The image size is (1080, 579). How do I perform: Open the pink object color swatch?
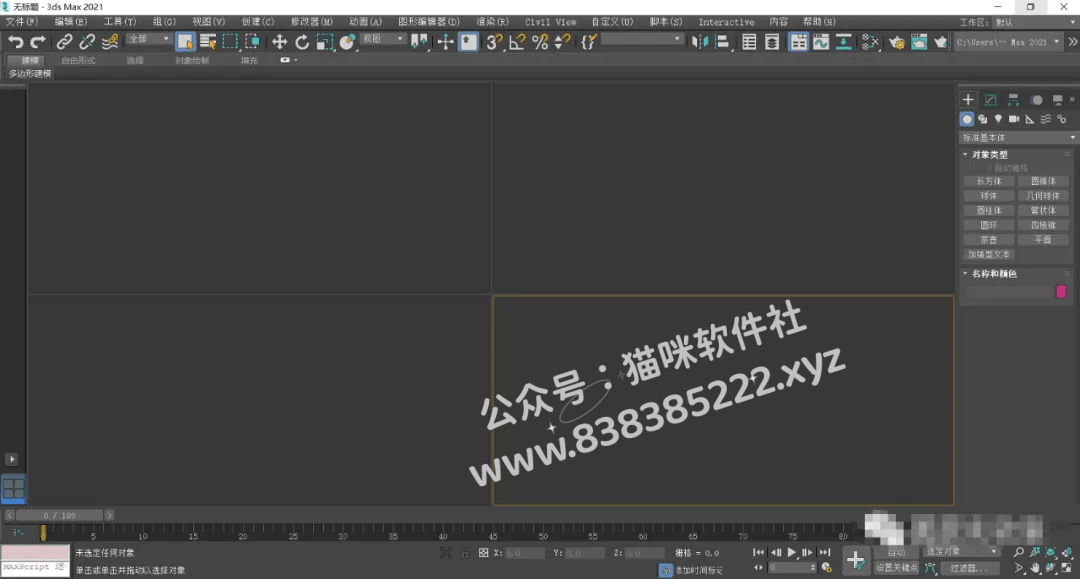(x=1061, y=292)
